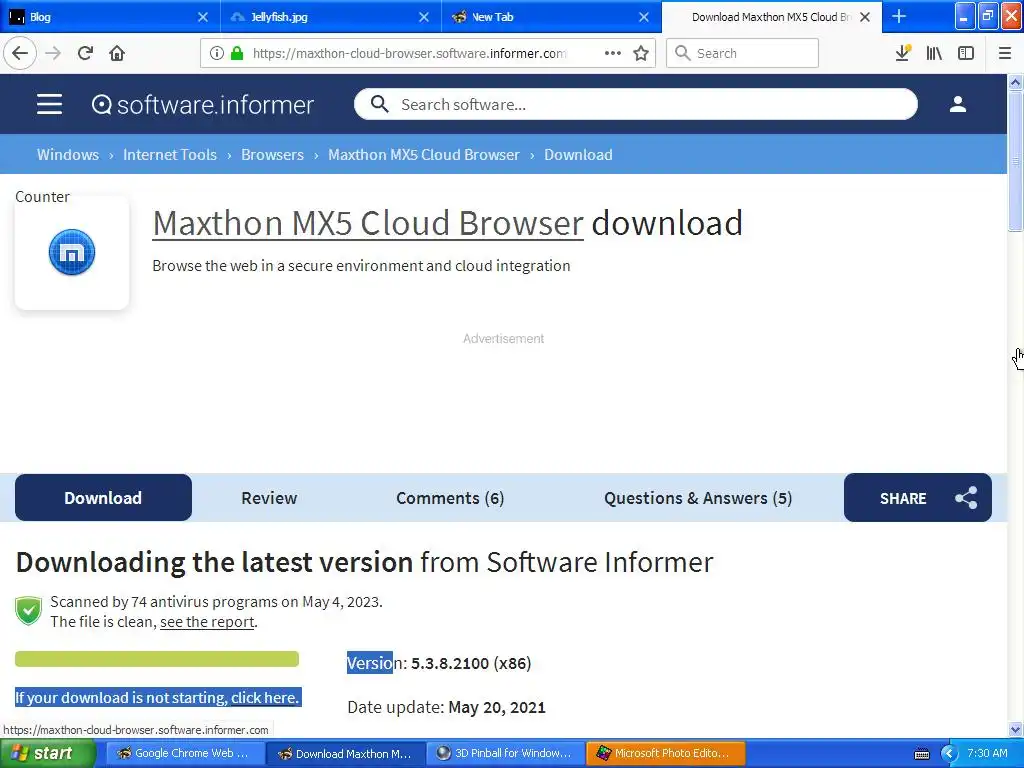Follow the Browsers breadcrumb link
Viewport: 1024px width, 768px height.
point(272,155)
